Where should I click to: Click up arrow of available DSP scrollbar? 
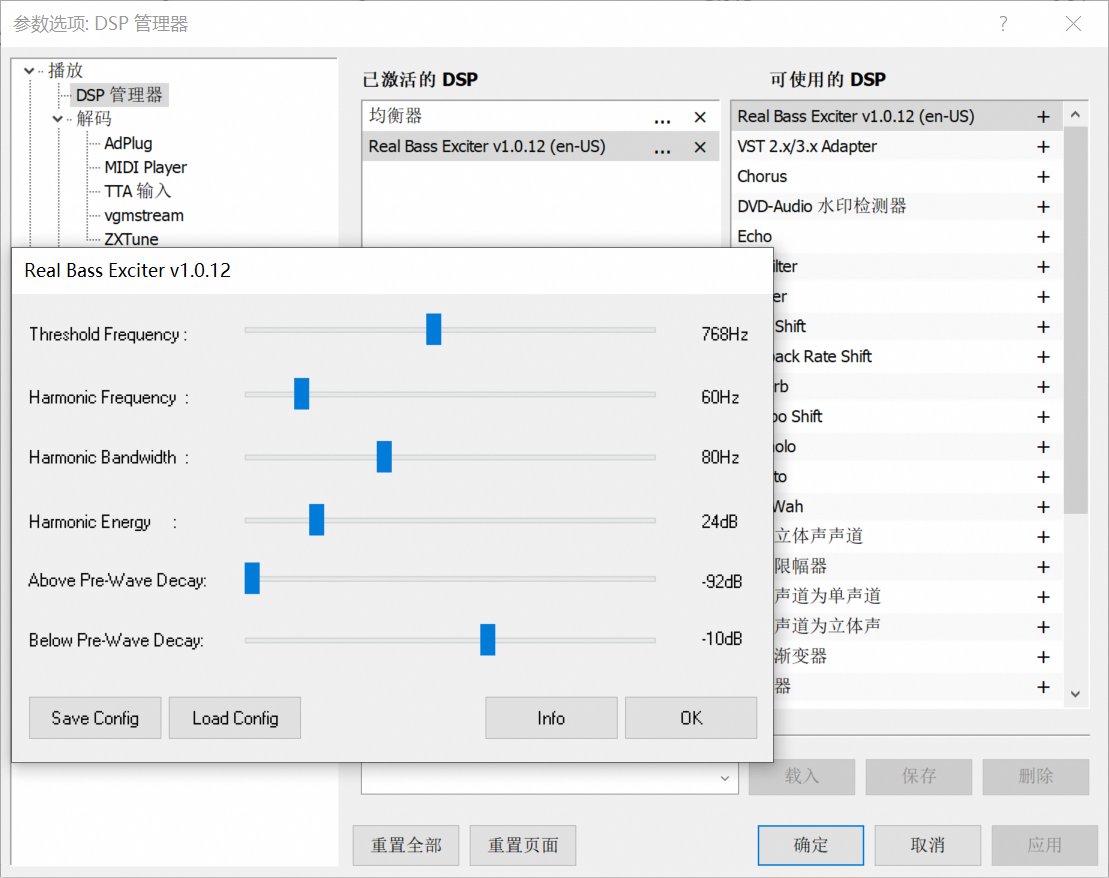click(1076, 115)
